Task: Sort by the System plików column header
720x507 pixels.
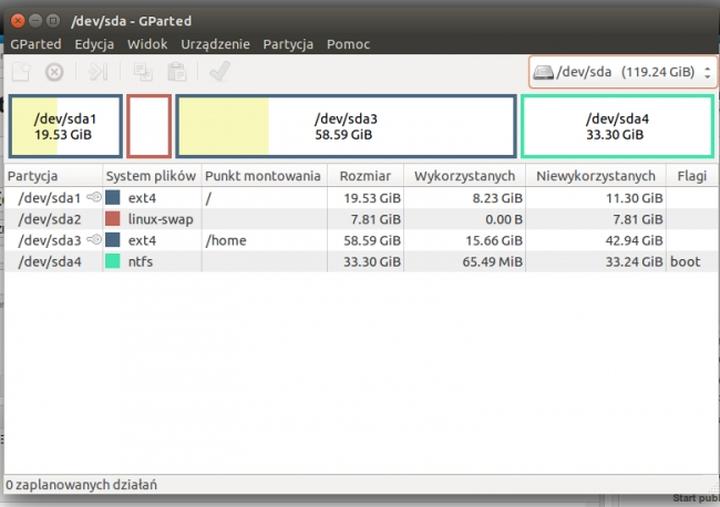Action: tap(151, 176)
